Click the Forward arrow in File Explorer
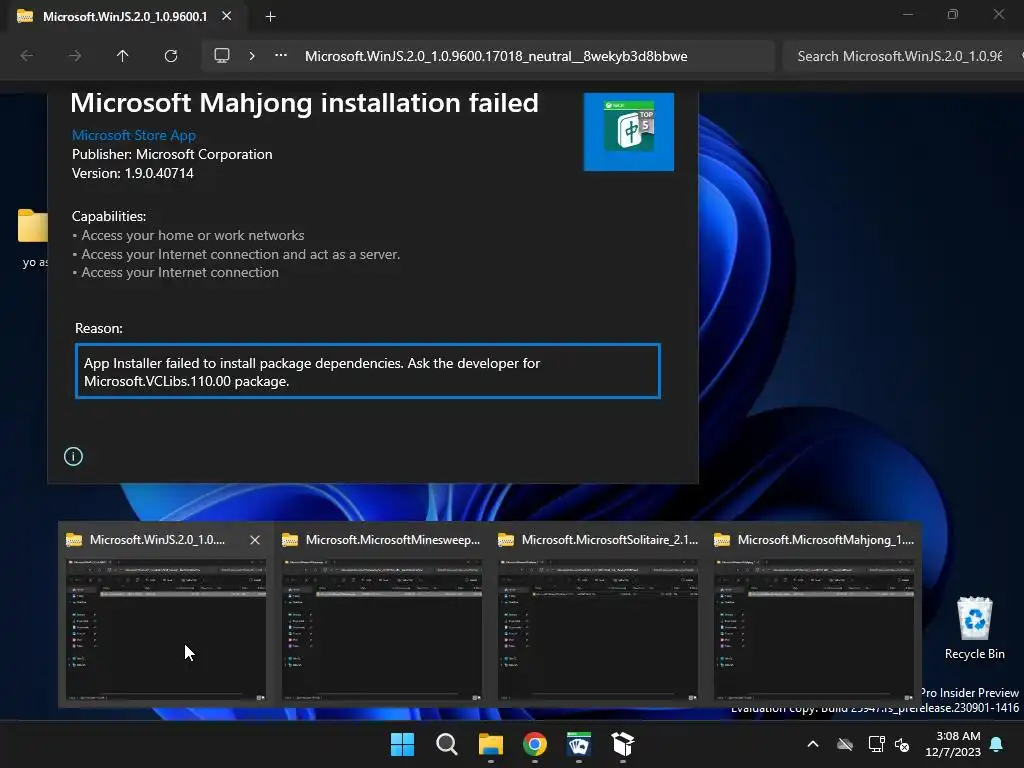This screenshot has height=768, width=1024. pos(74,56)
